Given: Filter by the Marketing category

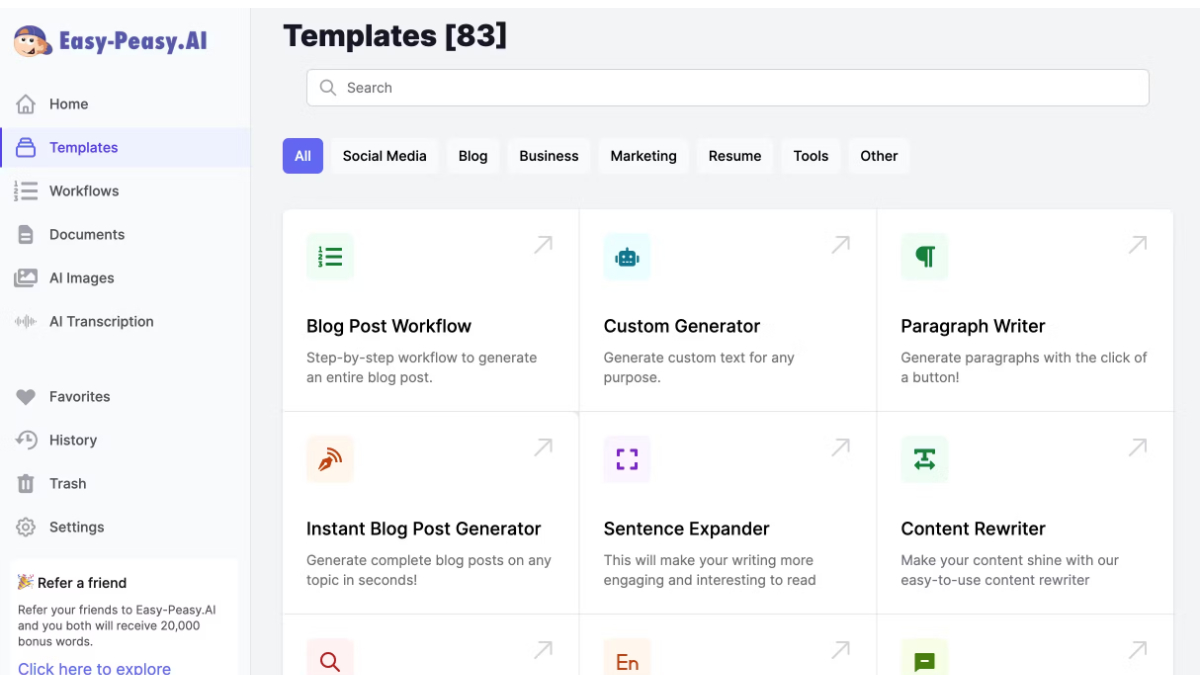Looking at the screenshot, I should pos(644,156).
